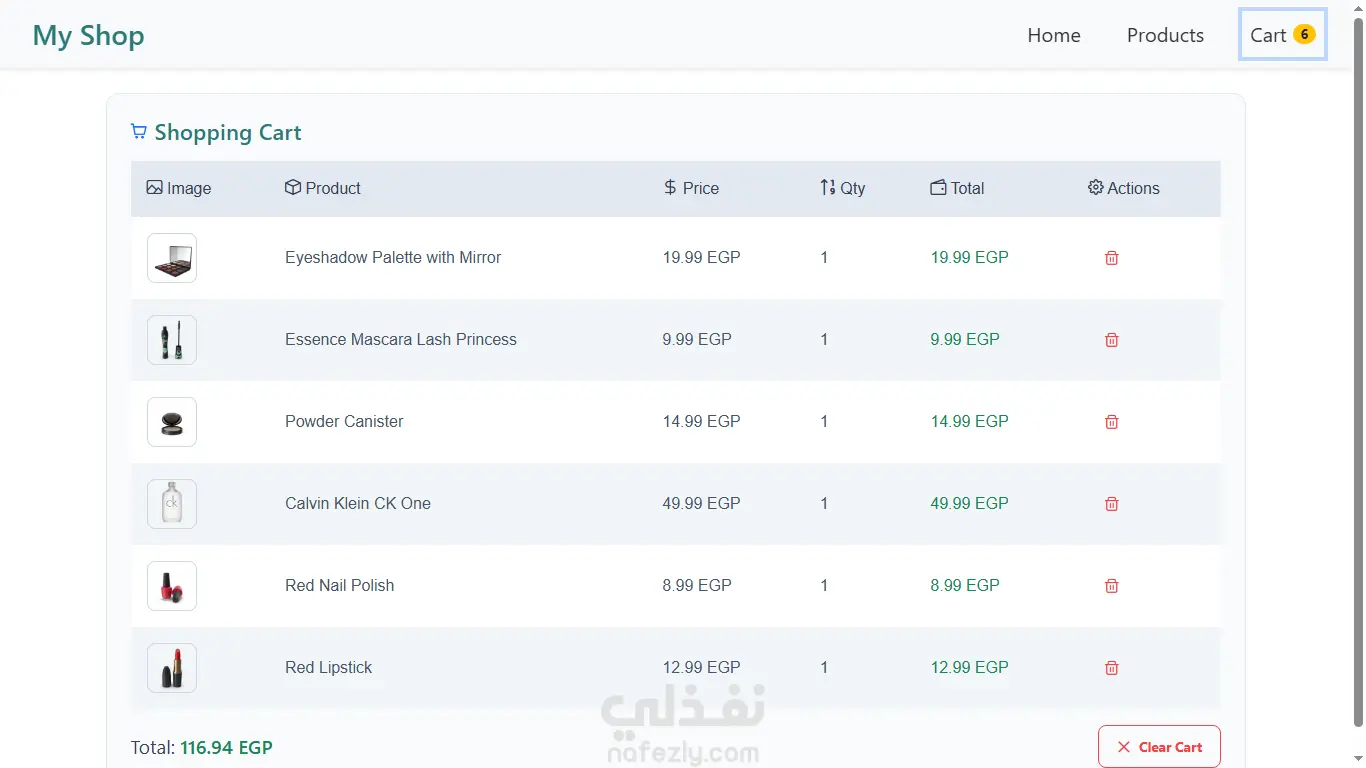This screenshot has width=1366, height=768.
Task: Open the Home navigation link
Action: click(1054, 35)
